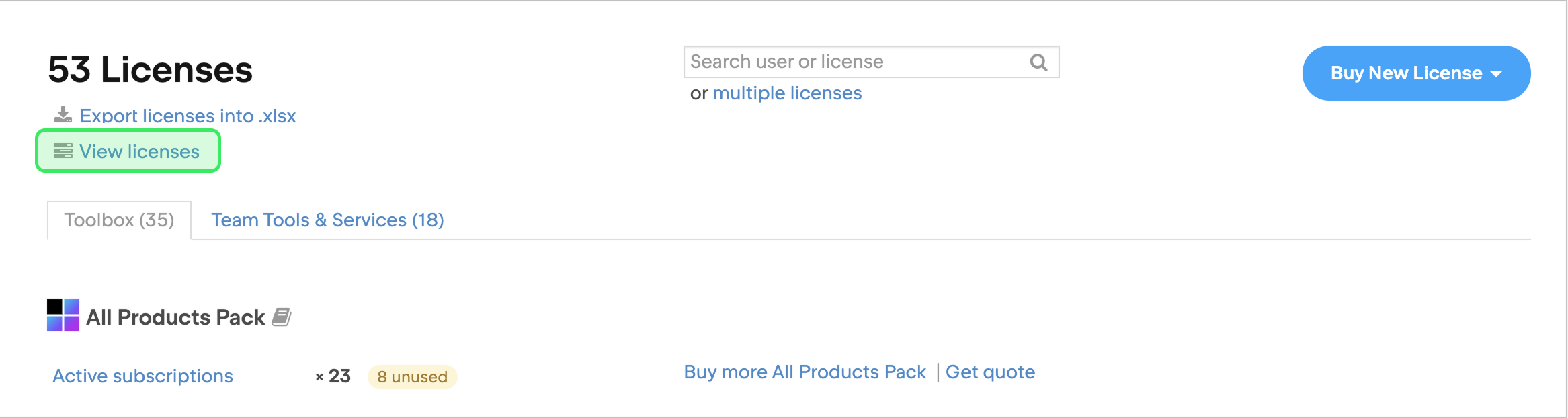Click the All Products Pack product logo
The image size is (1568, 418).
click(x=62, y=316)
